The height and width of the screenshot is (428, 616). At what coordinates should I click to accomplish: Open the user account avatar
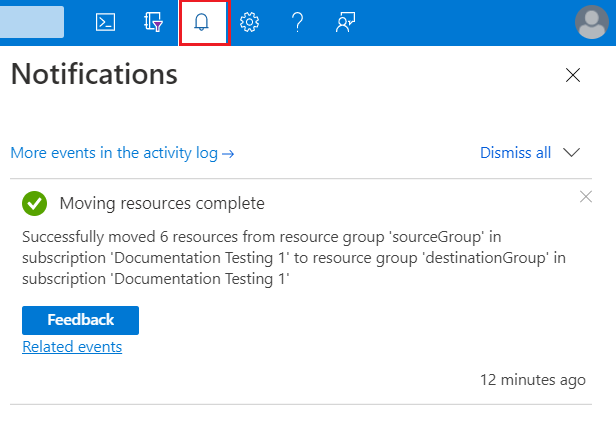(x=593, y=22)
